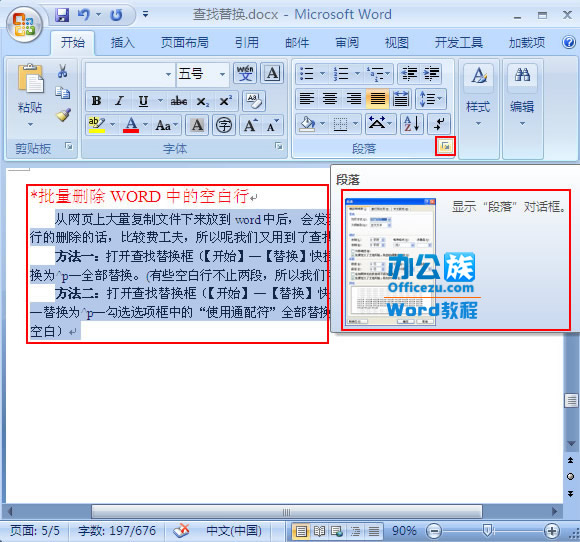Screen dimensions: 580x542
Task: Click the horizontal scrollbar thumb
Action: [287, 512]
